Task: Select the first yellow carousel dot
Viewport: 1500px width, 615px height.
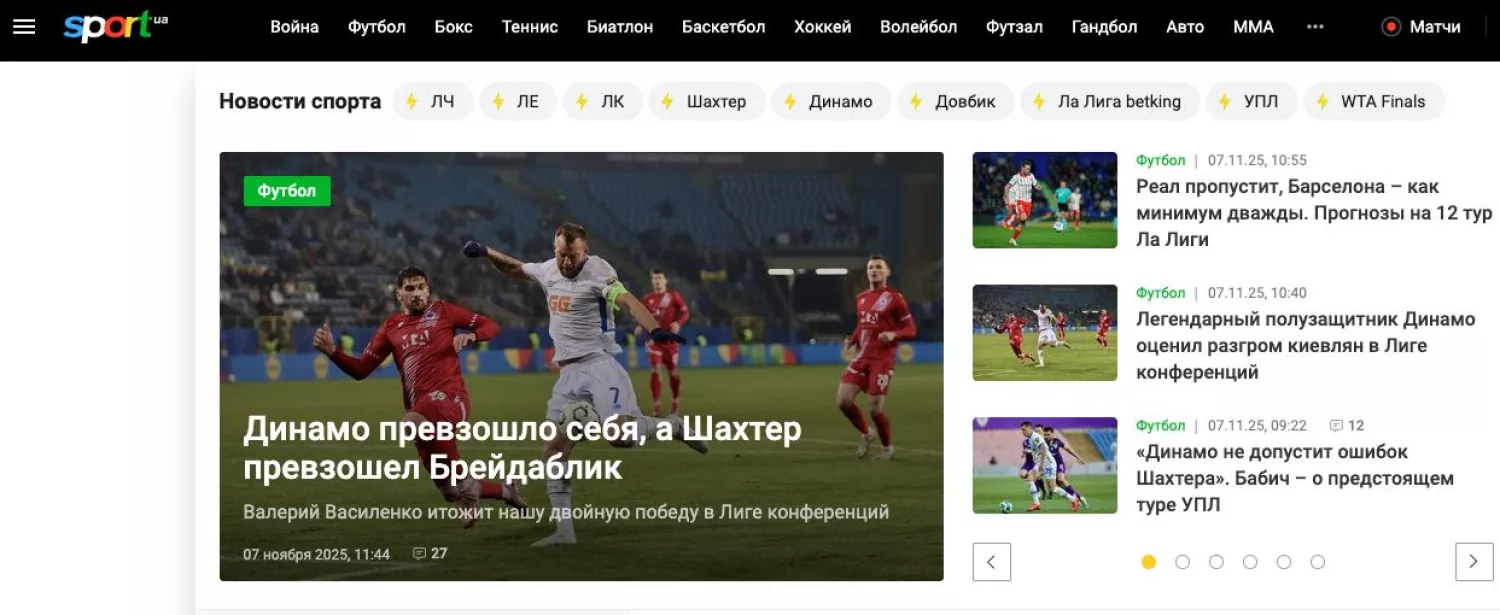Action: (1149, 562)
